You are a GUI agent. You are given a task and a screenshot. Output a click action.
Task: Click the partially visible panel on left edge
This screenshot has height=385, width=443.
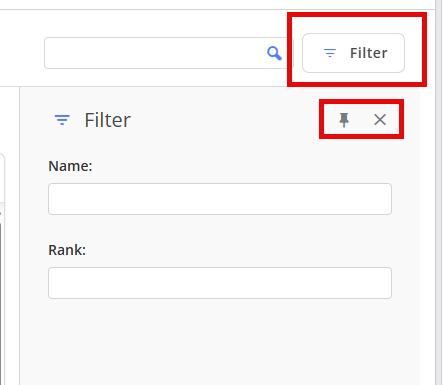click(2, 267)
